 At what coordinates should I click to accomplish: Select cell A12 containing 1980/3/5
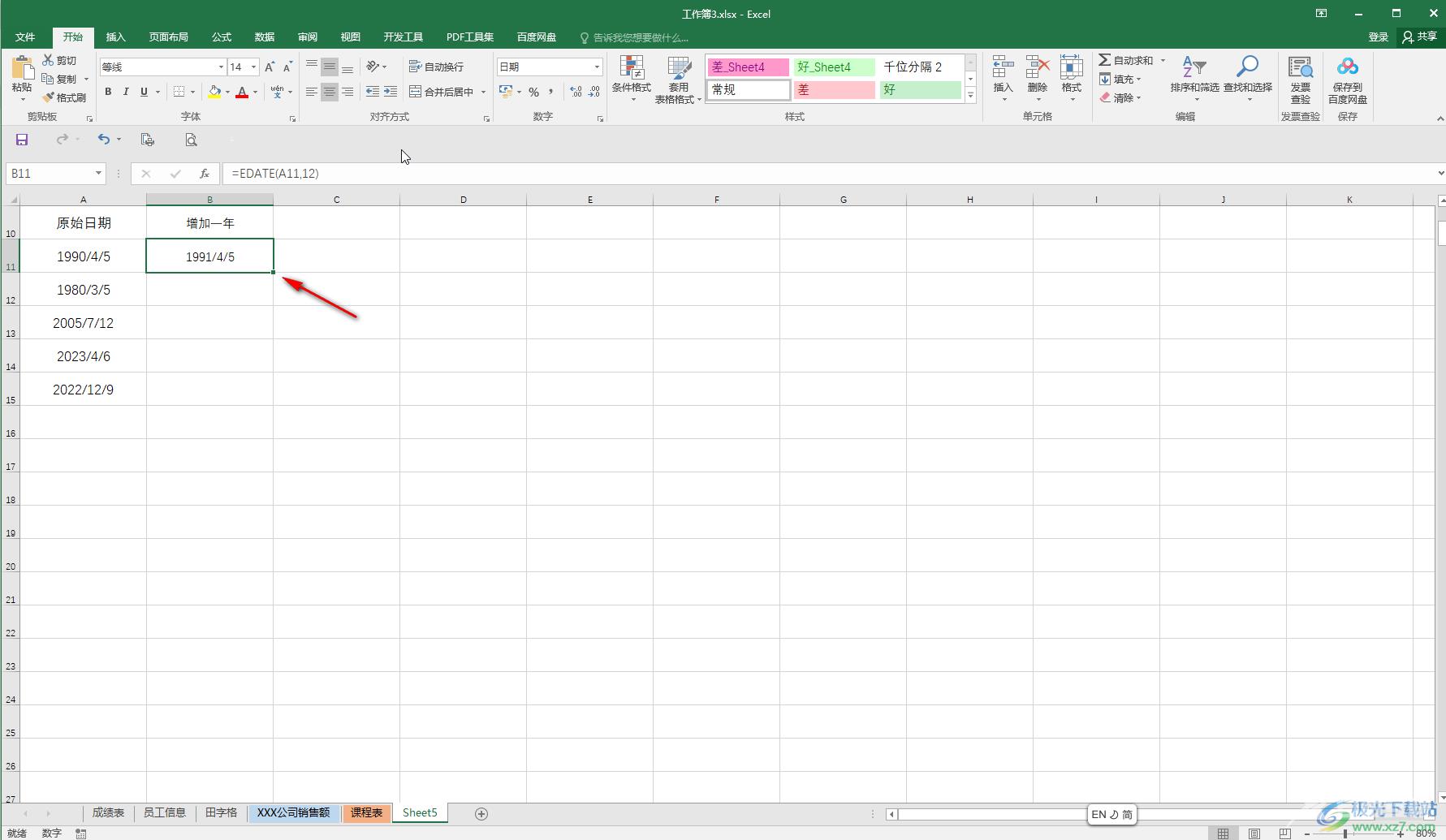pyautogui.click(x=83, y=290)
